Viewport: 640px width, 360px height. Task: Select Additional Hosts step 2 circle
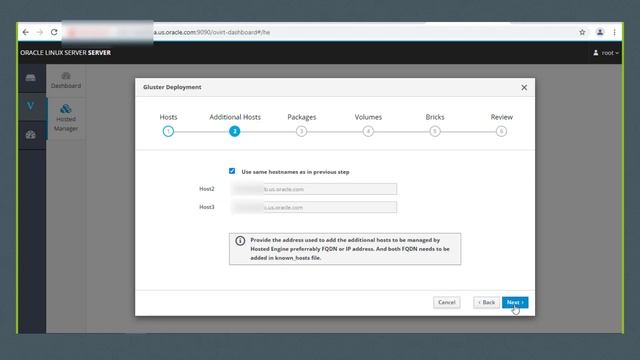235,131
